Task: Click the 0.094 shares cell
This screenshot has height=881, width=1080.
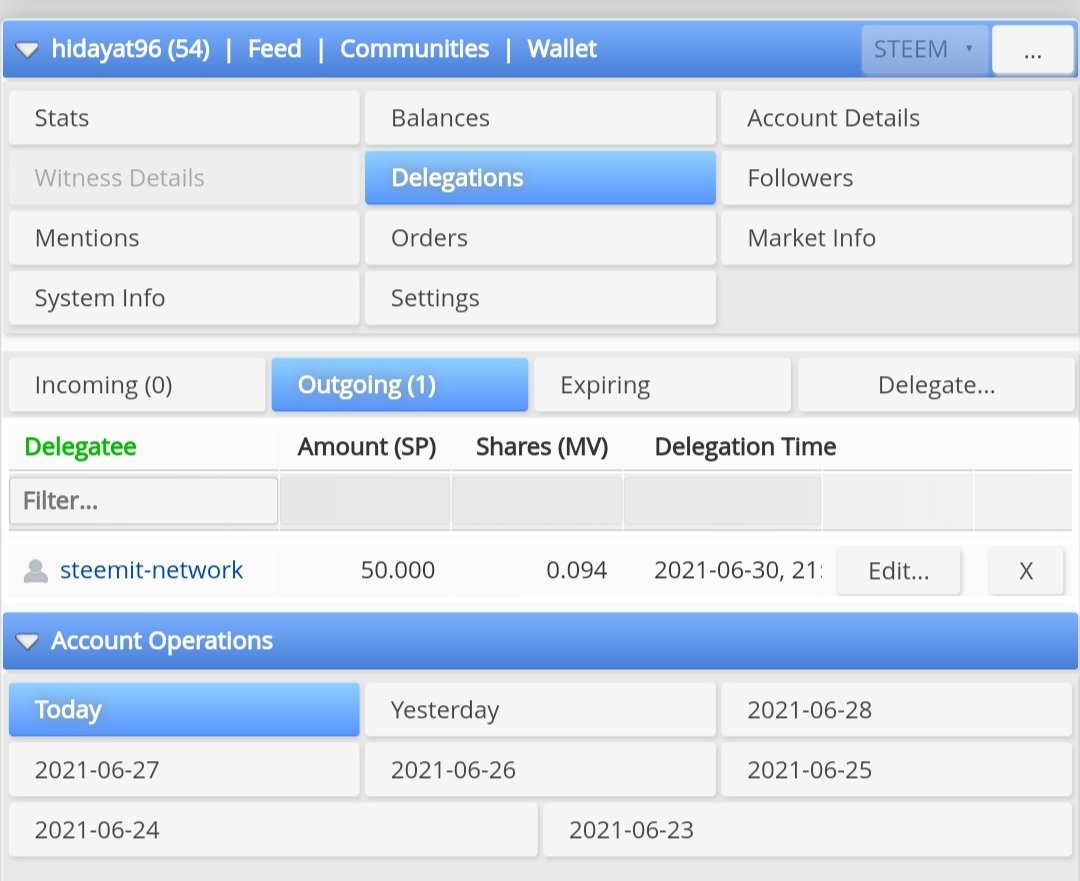Action: (577, 570)
